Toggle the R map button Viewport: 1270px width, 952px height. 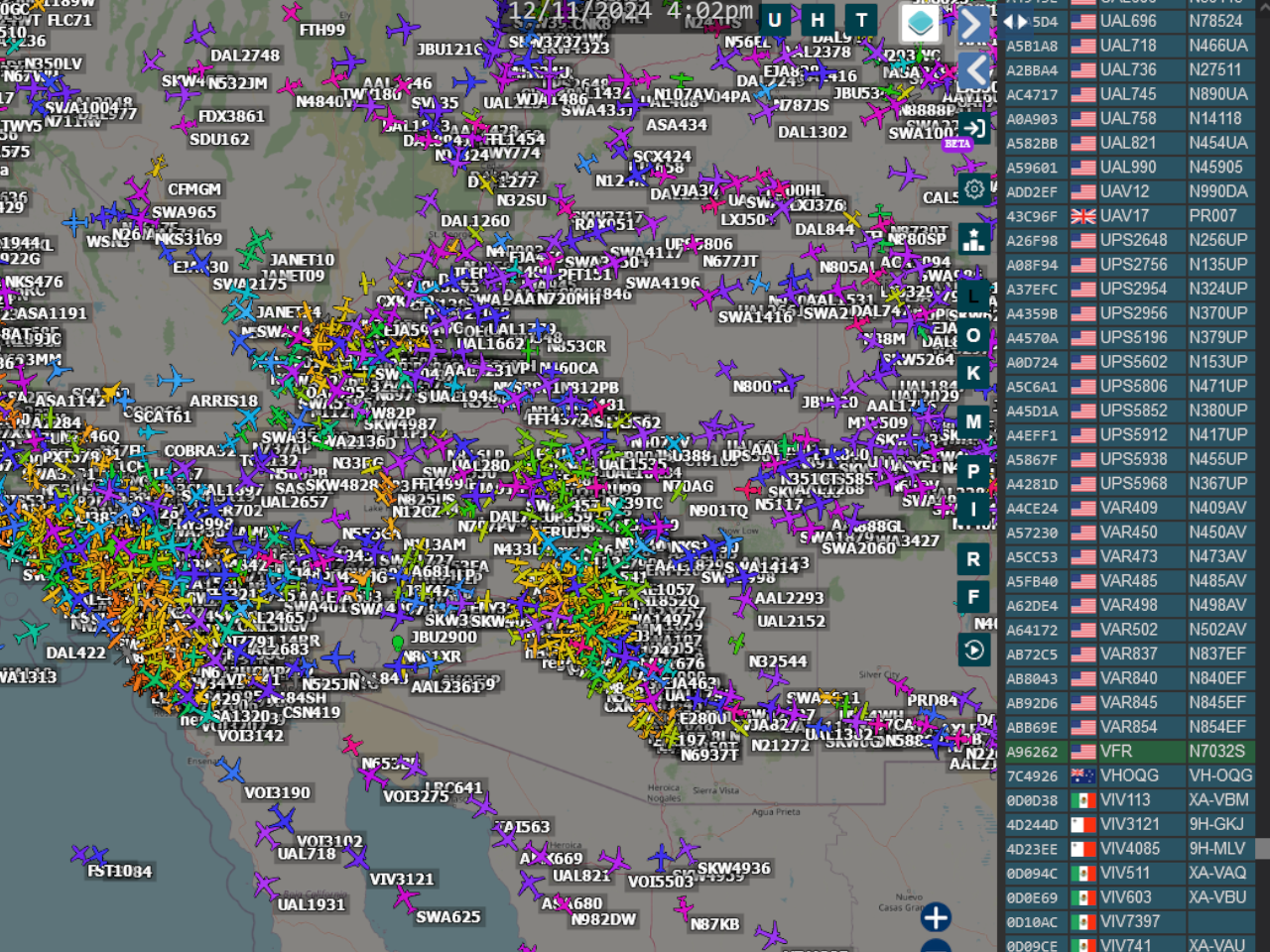click(x=973, y=559)
